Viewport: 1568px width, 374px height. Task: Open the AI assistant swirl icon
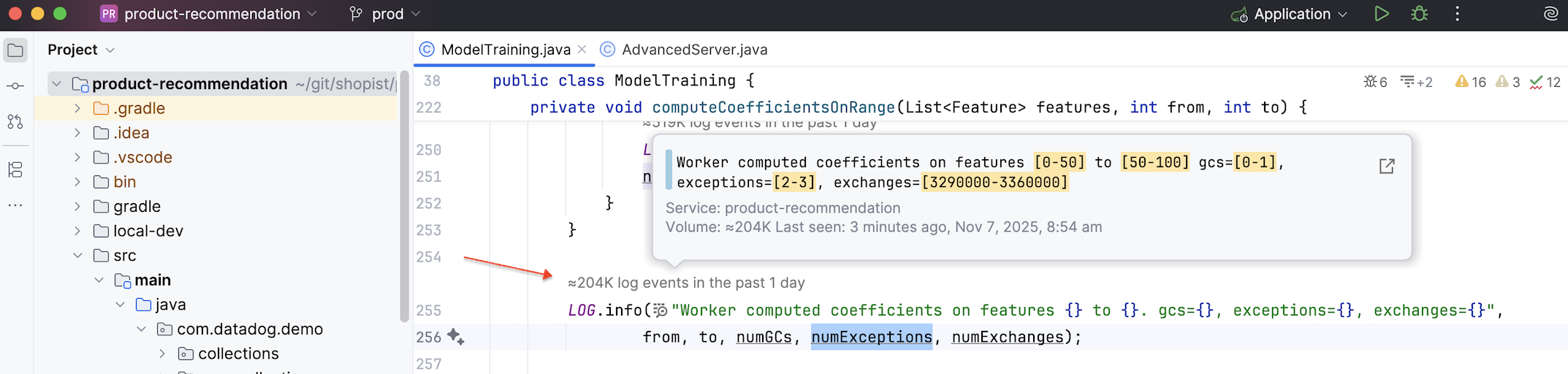[x=1550, y=14]
